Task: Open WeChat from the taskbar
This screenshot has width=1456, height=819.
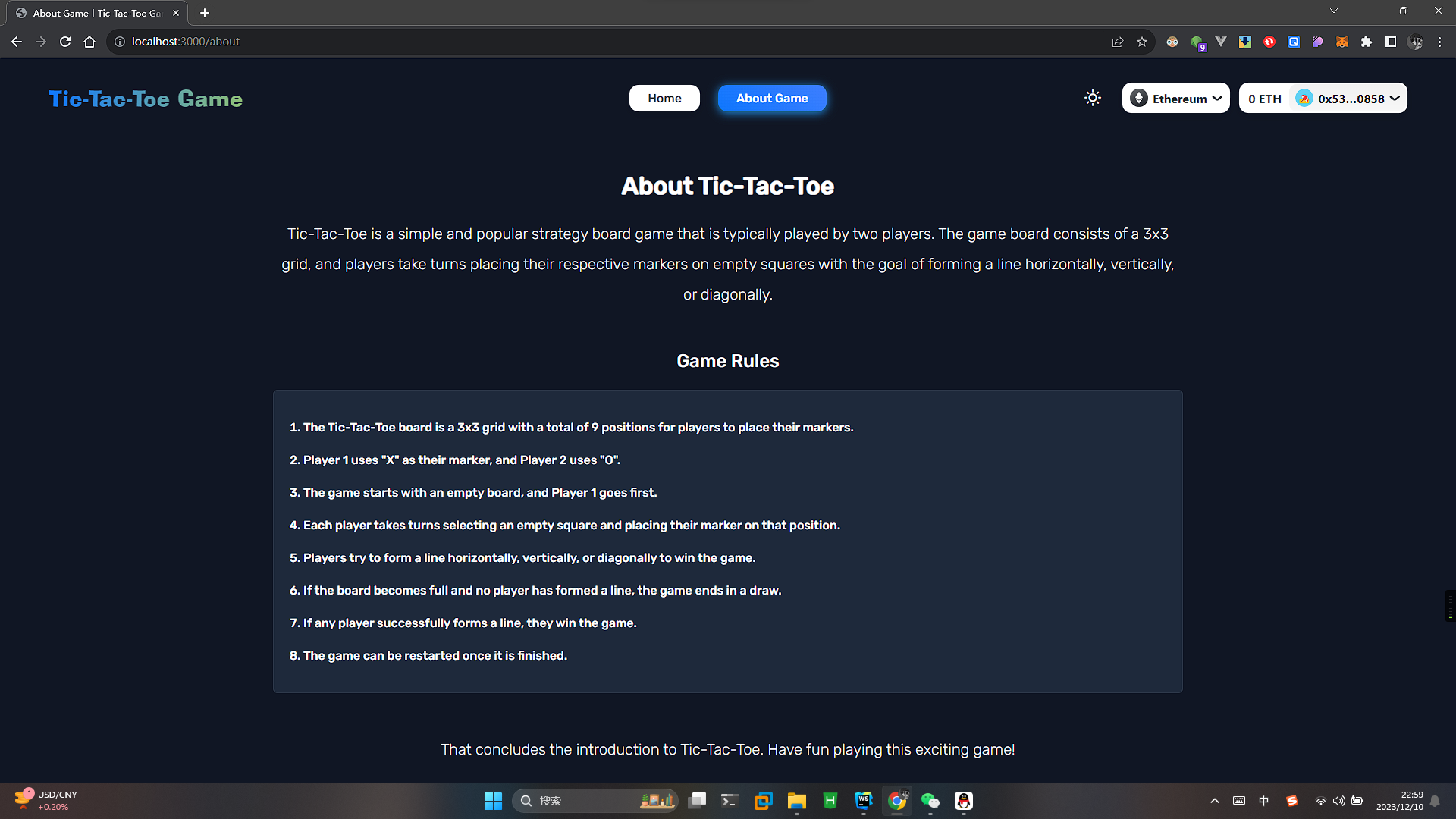Action: tap(930, 801)
